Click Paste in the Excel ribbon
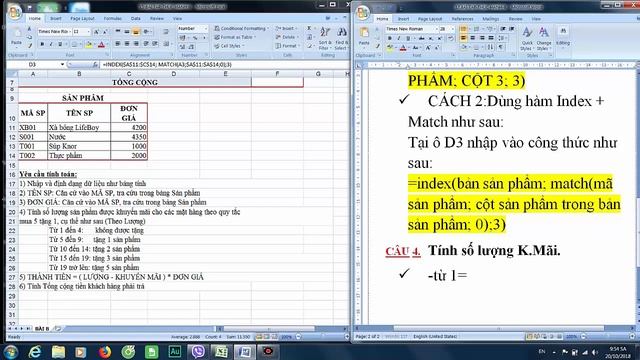The width and height of the screenshot is (640, 360). click(16, 38)
